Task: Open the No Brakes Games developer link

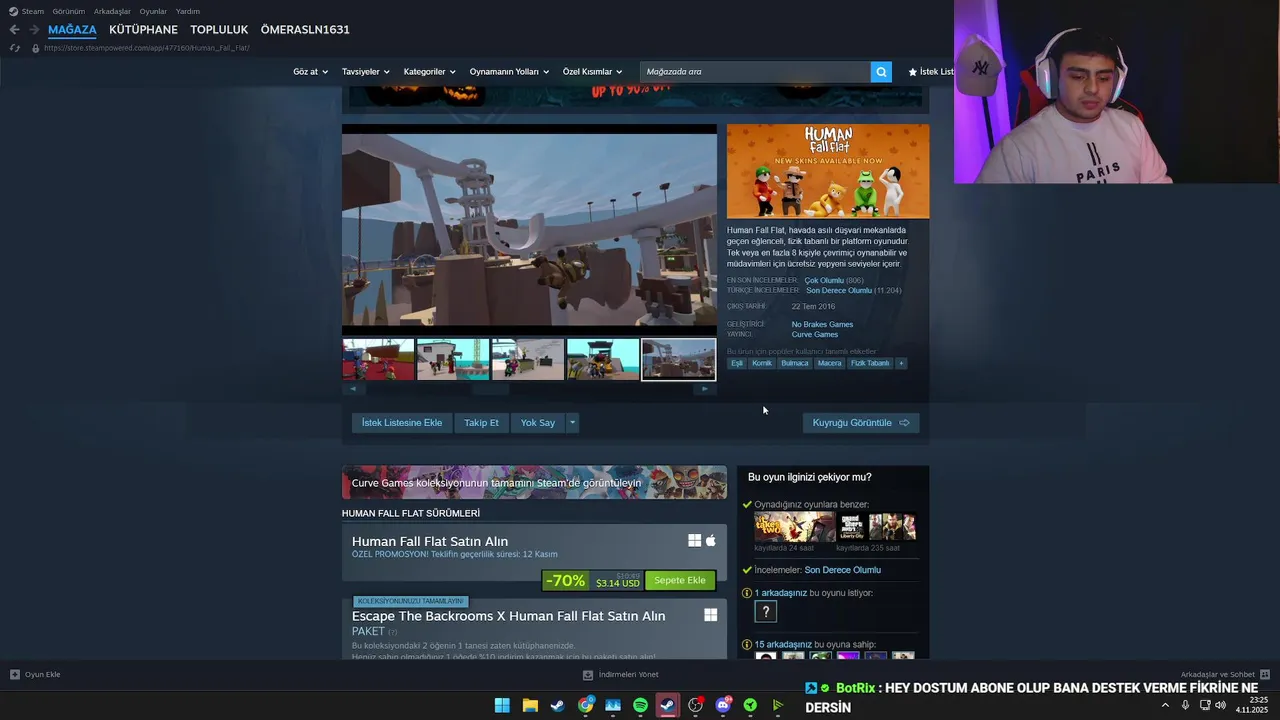Action: tap(822, 324)
